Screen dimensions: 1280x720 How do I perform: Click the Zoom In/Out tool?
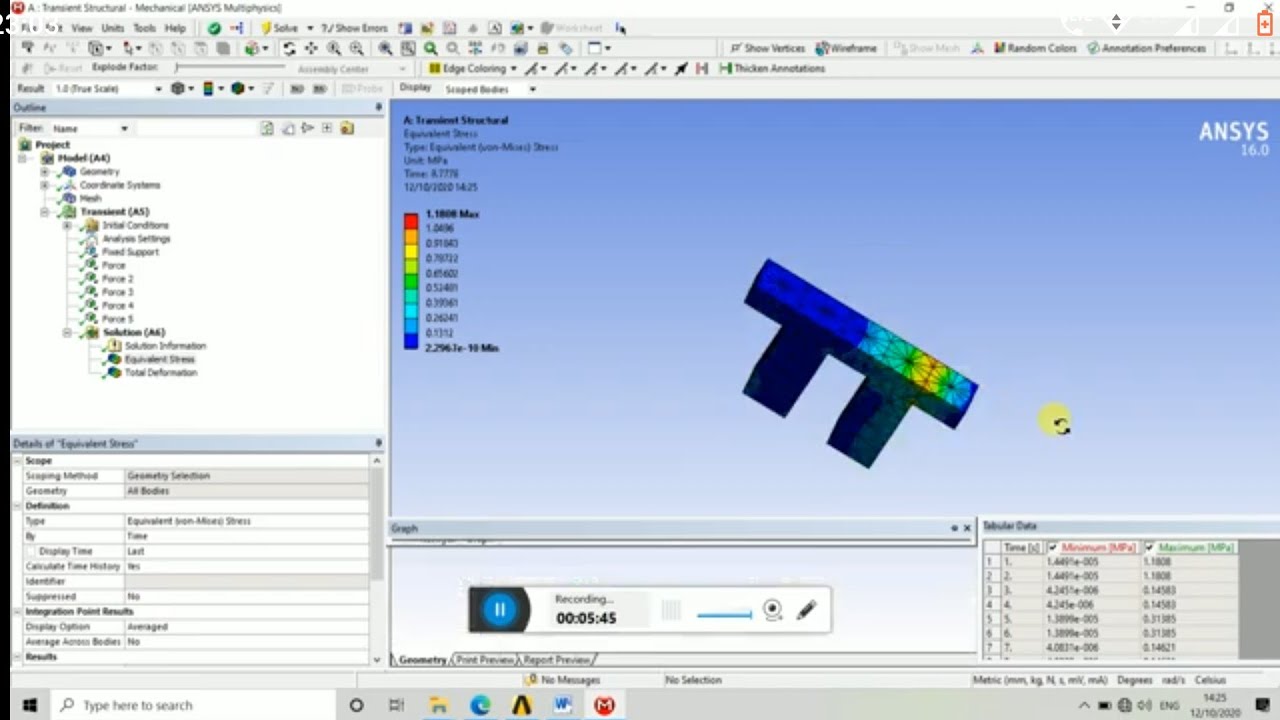[x=333, y=48]
